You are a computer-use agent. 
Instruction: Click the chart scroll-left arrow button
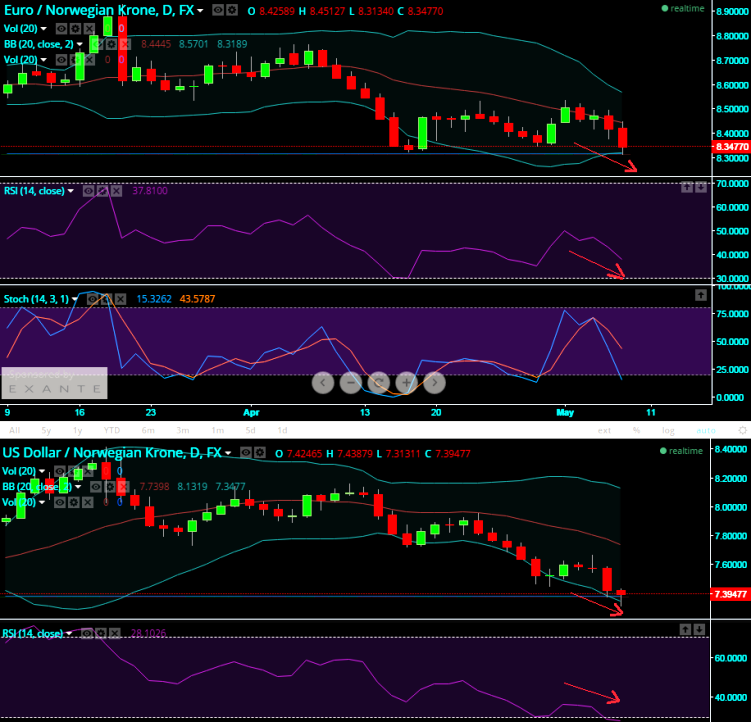323,382
